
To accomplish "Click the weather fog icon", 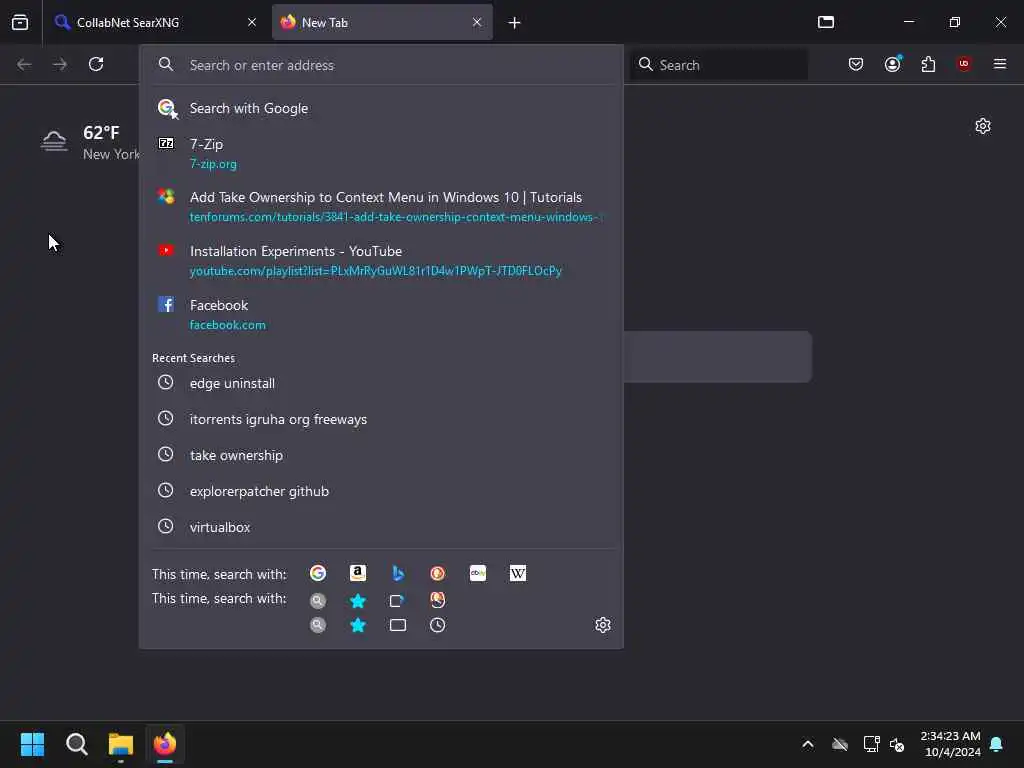I will tap(54, 141).
